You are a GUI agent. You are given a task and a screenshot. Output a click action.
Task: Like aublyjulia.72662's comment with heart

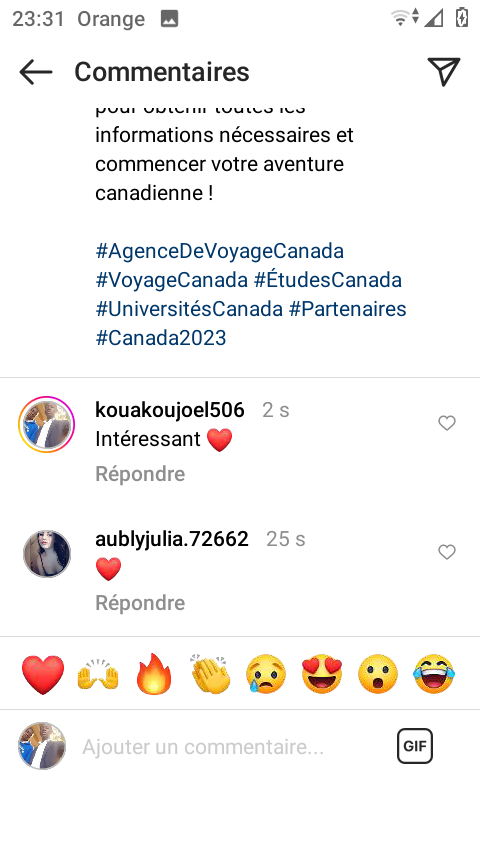(447, 552)
